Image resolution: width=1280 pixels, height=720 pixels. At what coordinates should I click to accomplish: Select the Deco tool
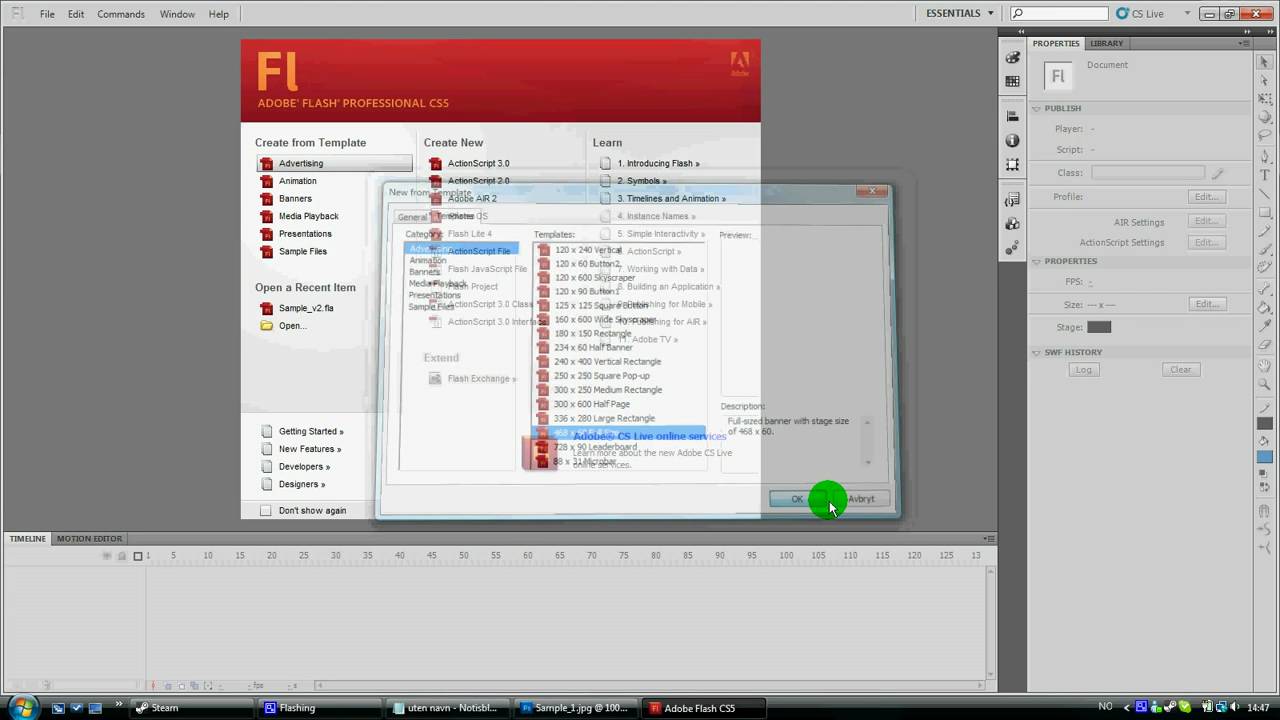(x=1265, y=269)
